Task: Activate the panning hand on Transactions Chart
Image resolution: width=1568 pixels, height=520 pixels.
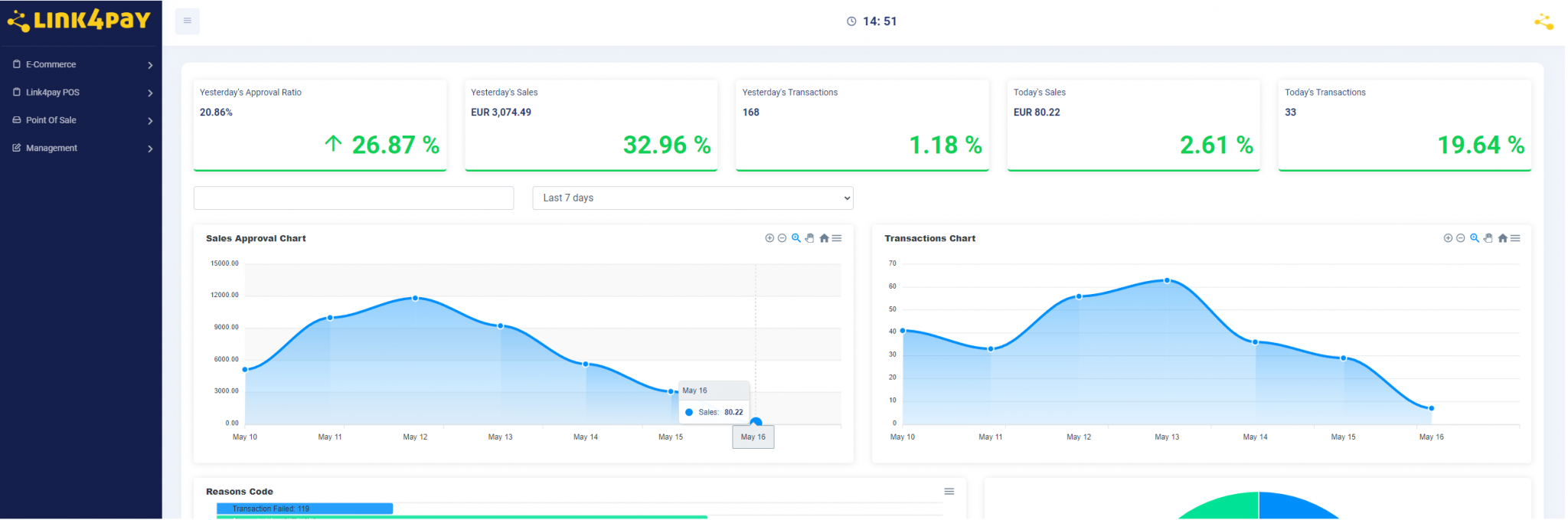Action: 1488,238
